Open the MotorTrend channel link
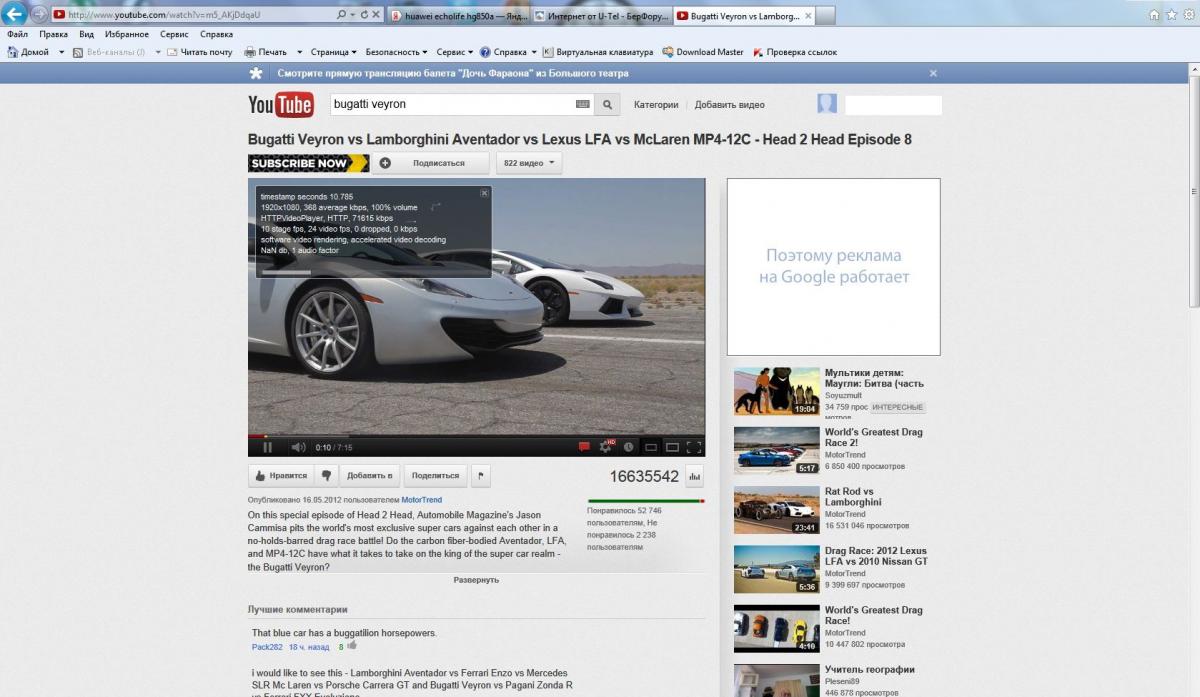 click(421, 499)
